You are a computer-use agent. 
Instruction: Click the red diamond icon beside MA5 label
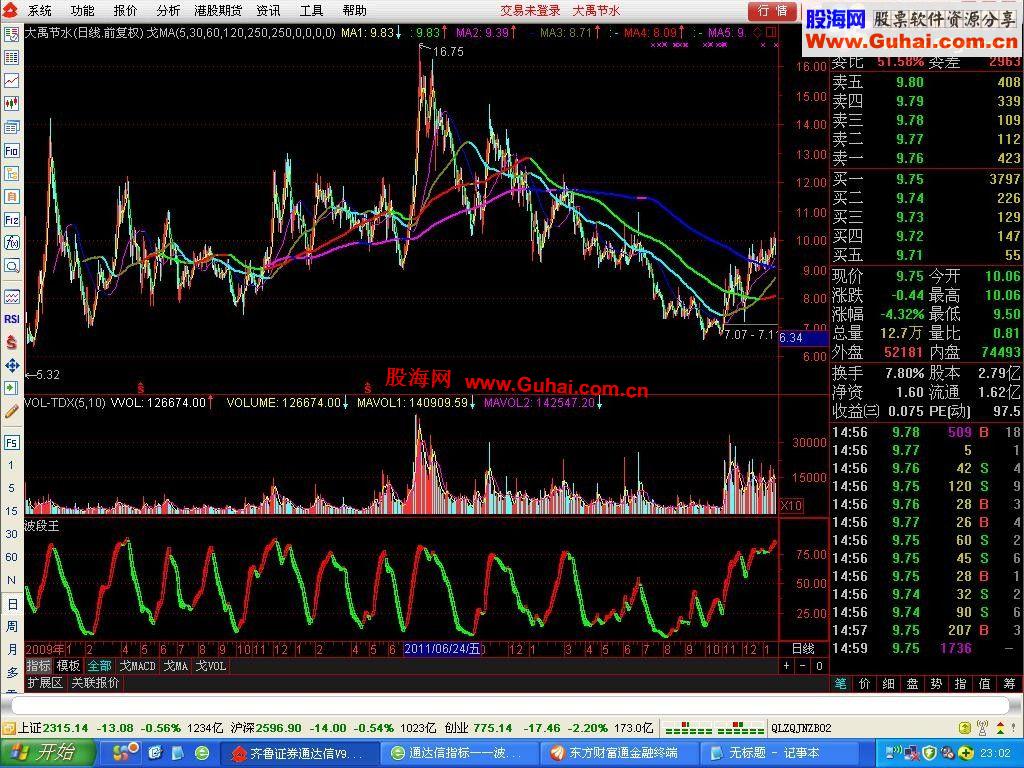[x=757, y=32]
